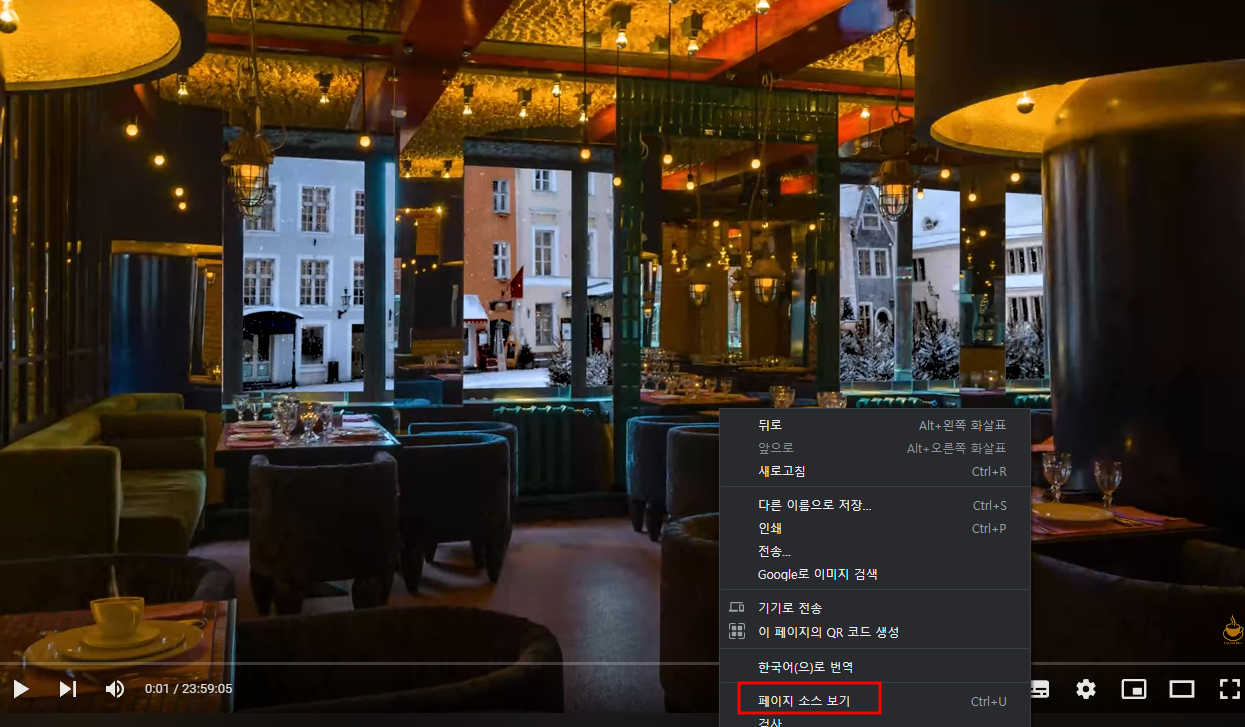Image resolution: width=1245 pixels, height=727 pixels.
Task: Skip to the next video
Action: coord(67,688)
